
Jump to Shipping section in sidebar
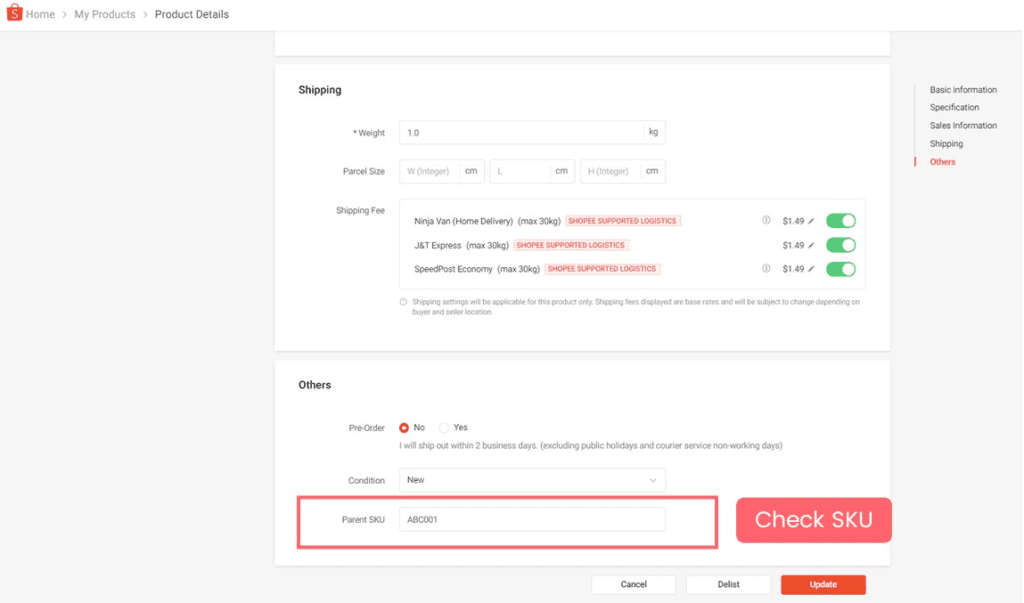coord(946,144)
